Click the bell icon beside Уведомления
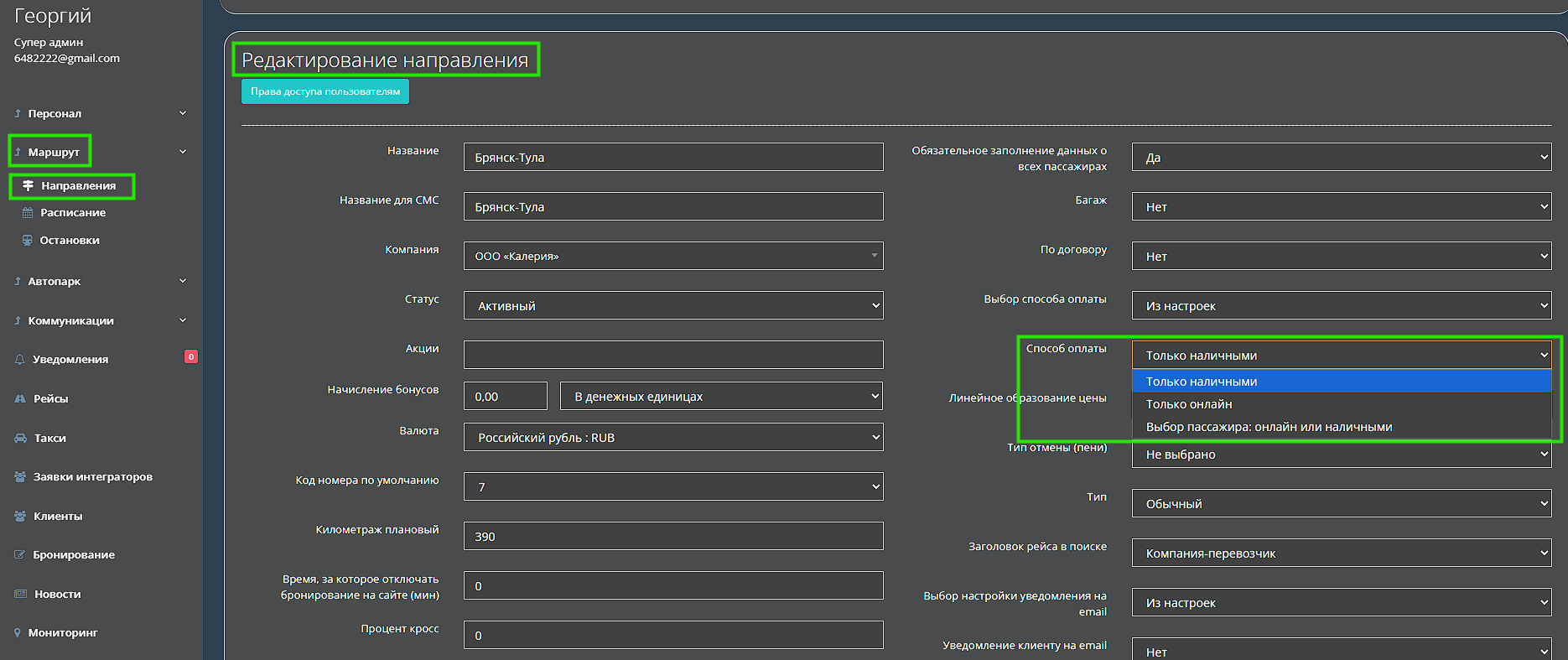This screenshot has width=1568, height=660. [19, 359]
